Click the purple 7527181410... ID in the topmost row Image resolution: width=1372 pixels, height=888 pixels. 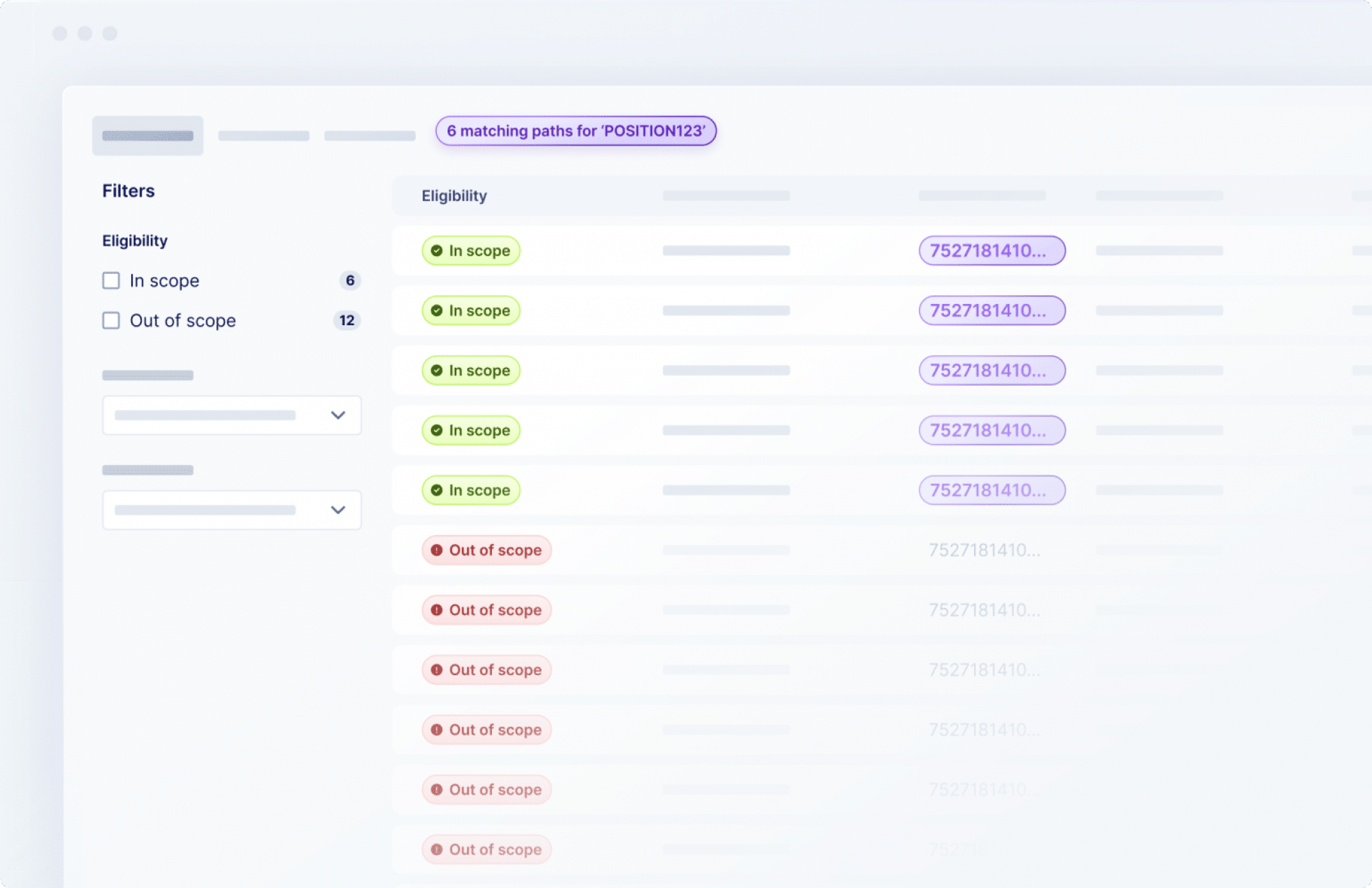pyautogui.click(x=992, y=250)
